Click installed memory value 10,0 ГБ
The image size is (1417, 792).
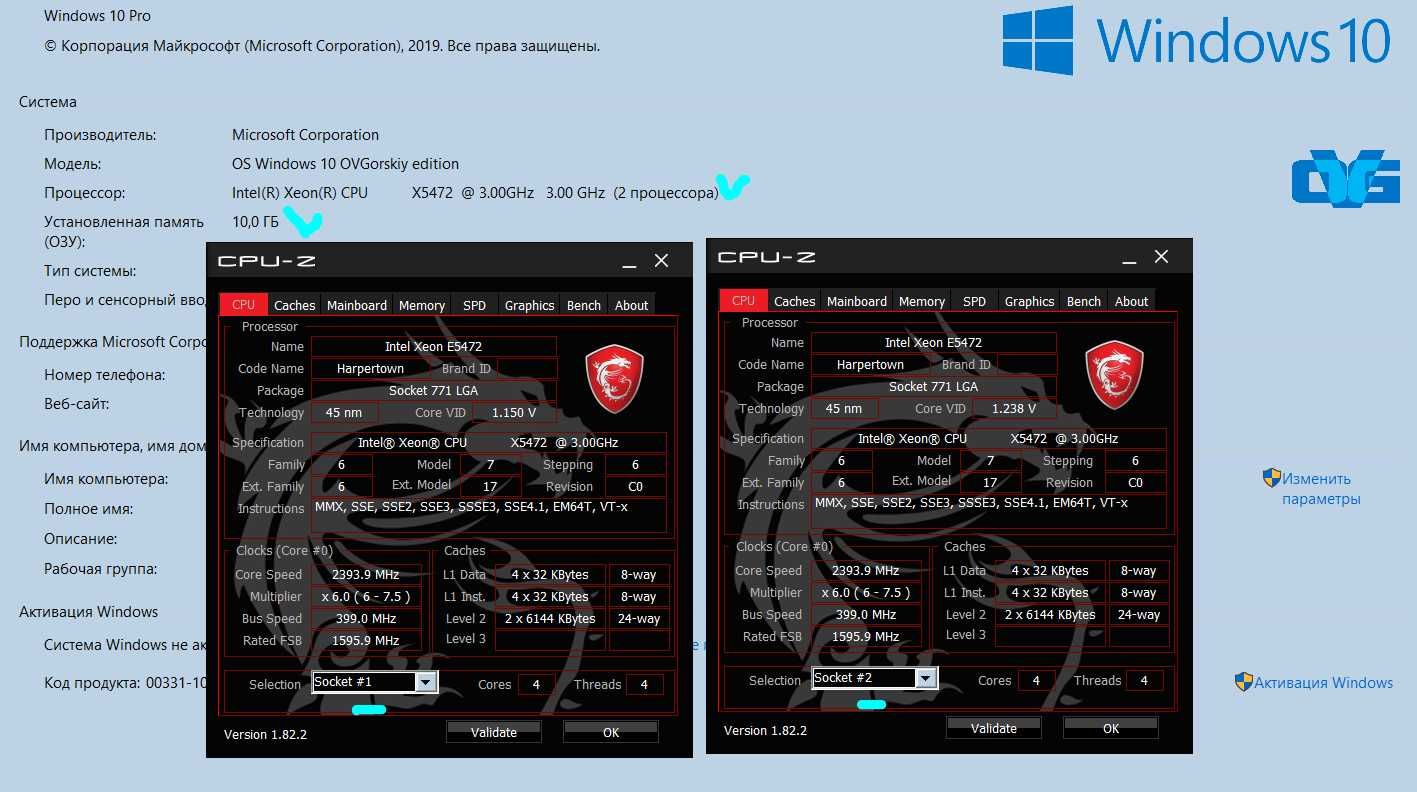point(255,221)
